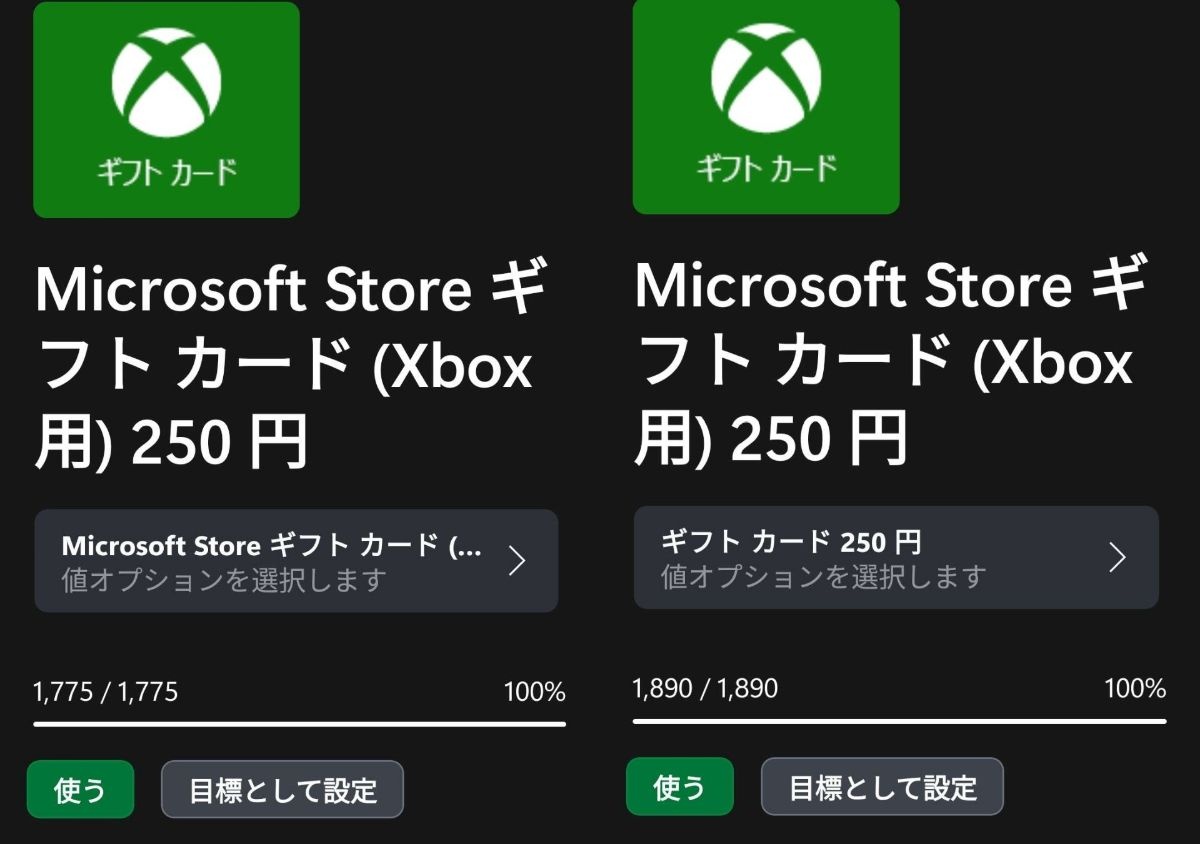Click the 100% label beside 1,890 / 1,890
1200x844 pixels.
point(1134,688)
